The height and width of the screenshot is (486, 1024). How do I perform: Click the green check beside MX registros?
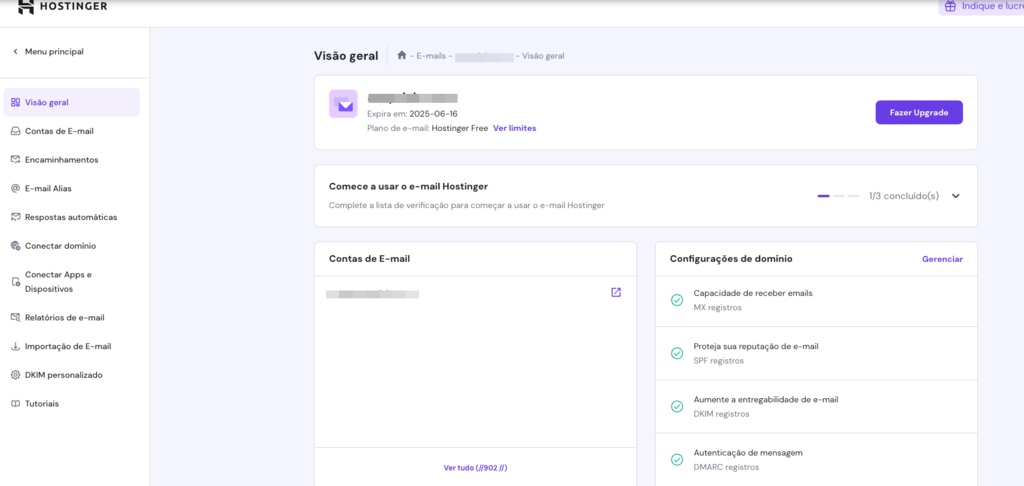tap(677, 300)
